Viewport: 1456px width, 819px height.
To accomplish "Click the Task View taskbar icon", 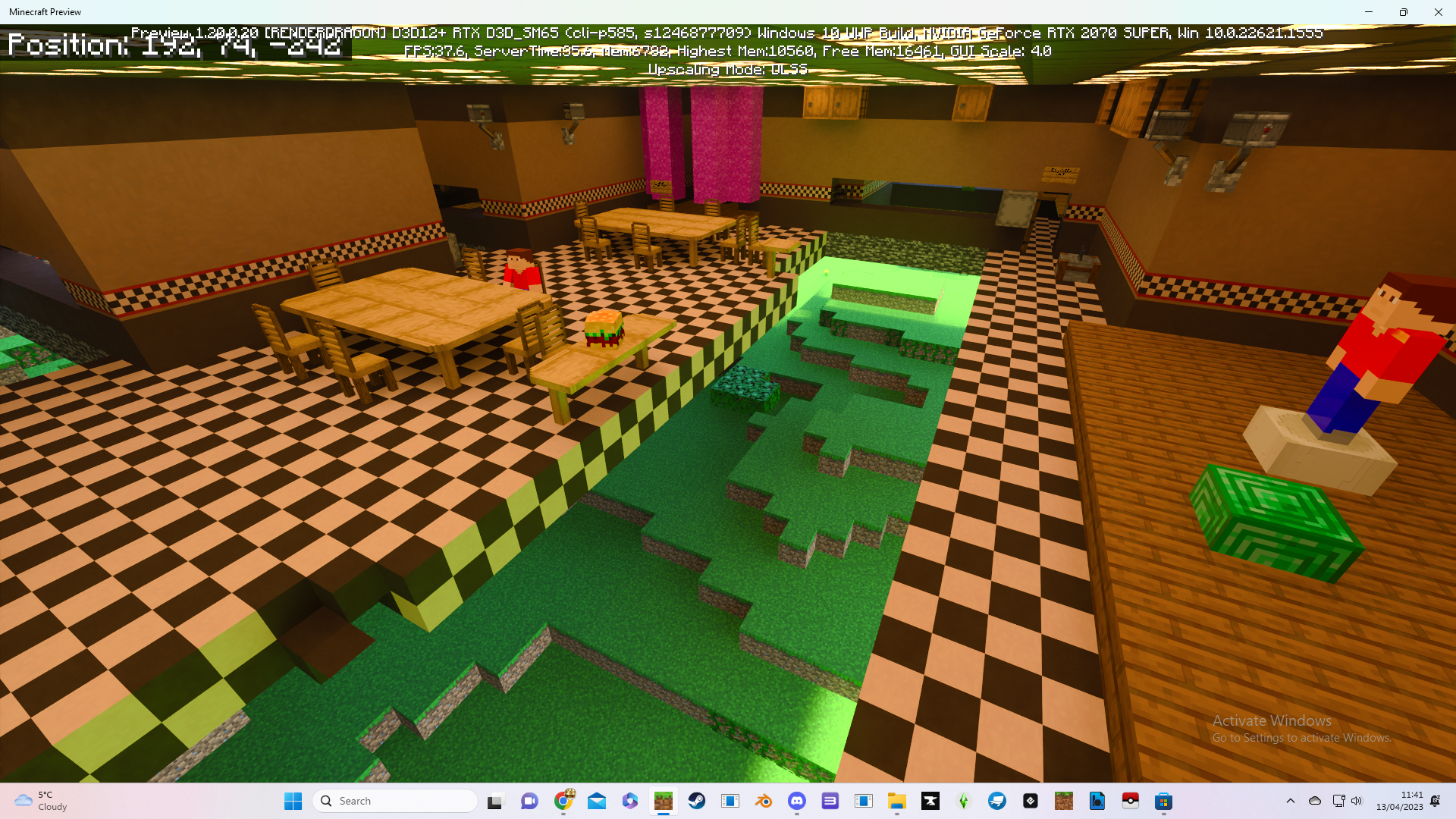I will (495, 801).
